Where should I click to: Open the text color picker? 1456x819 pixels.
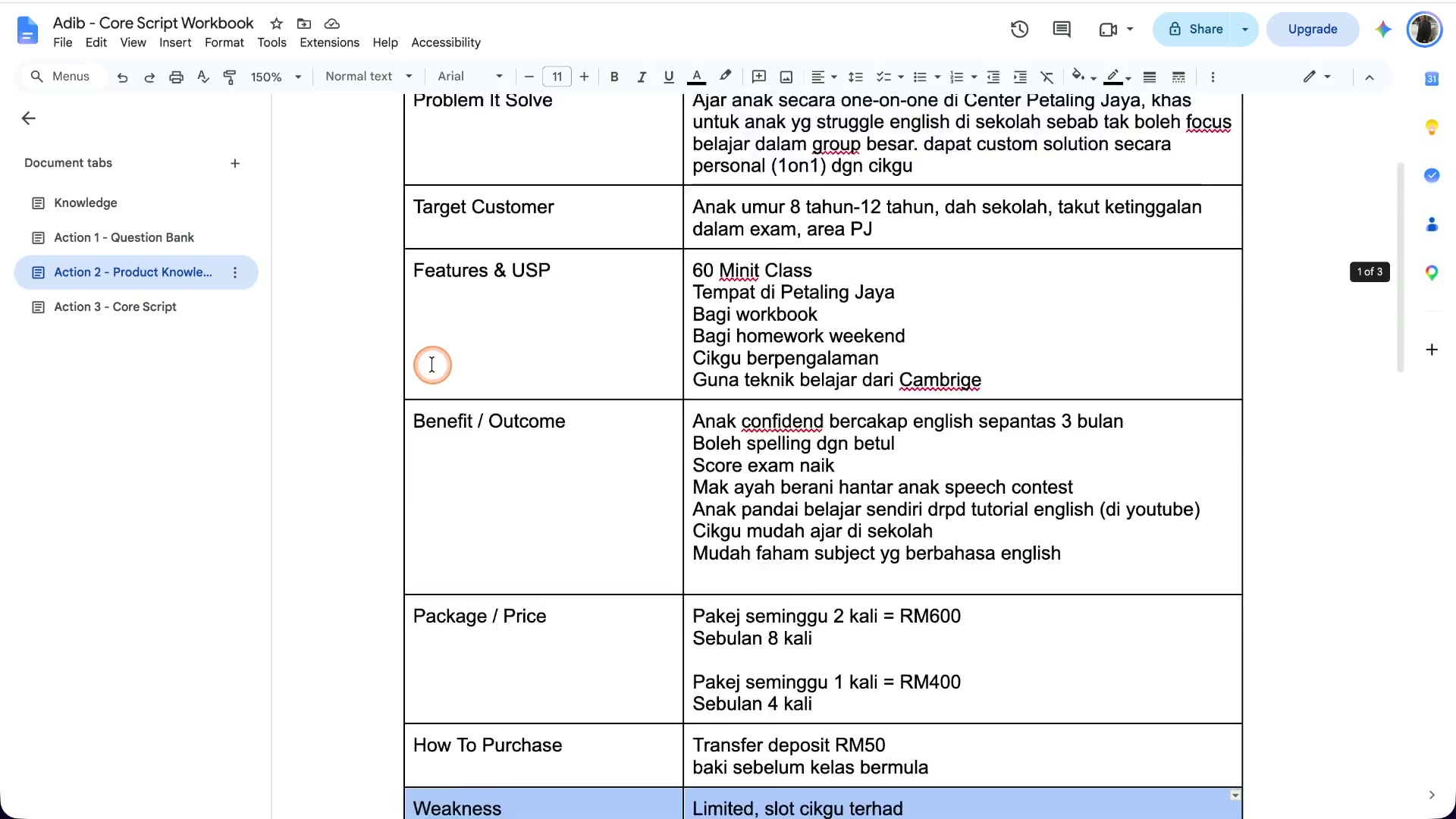(x=696, y=77)
